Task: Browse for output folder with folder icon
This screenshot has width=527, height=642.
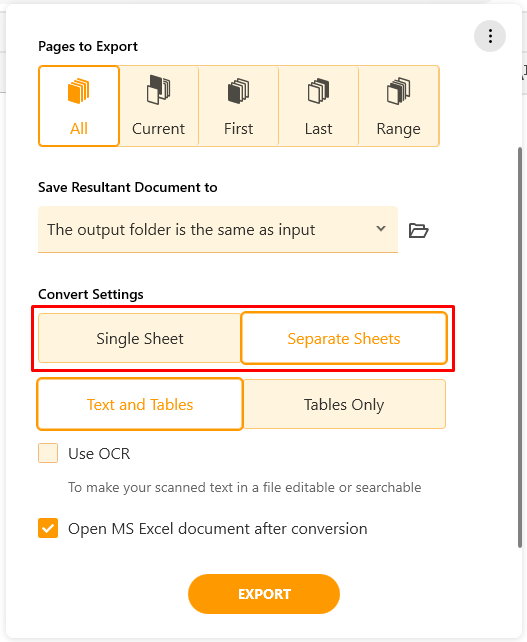Action: (x=418, y=231)
